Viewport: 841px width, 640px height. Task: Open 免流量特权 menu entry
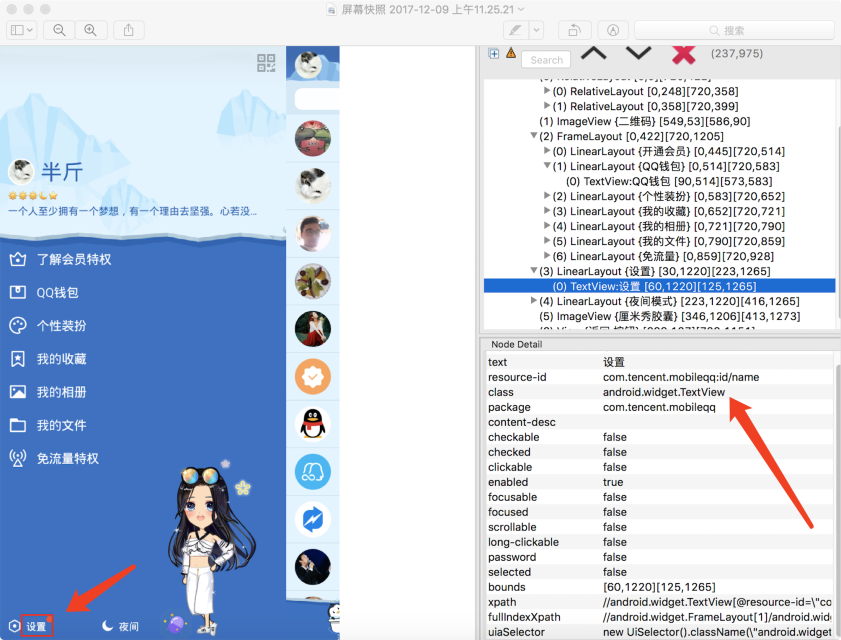[68, 459]
